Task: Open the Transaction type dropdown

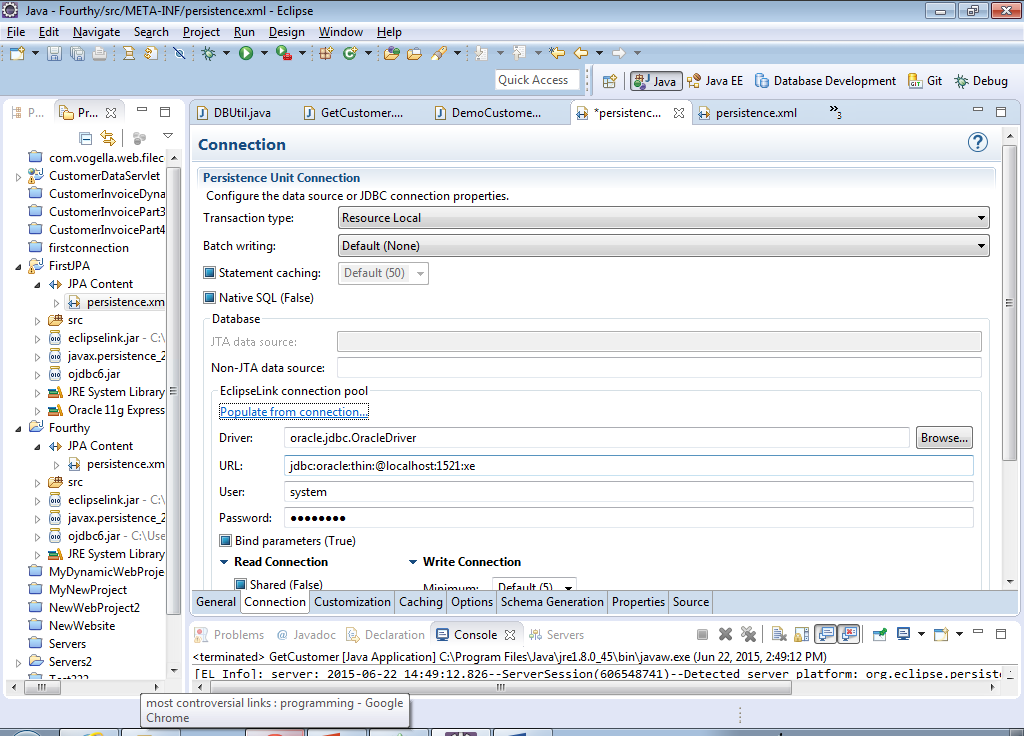Action: click(x=663, y=218)
